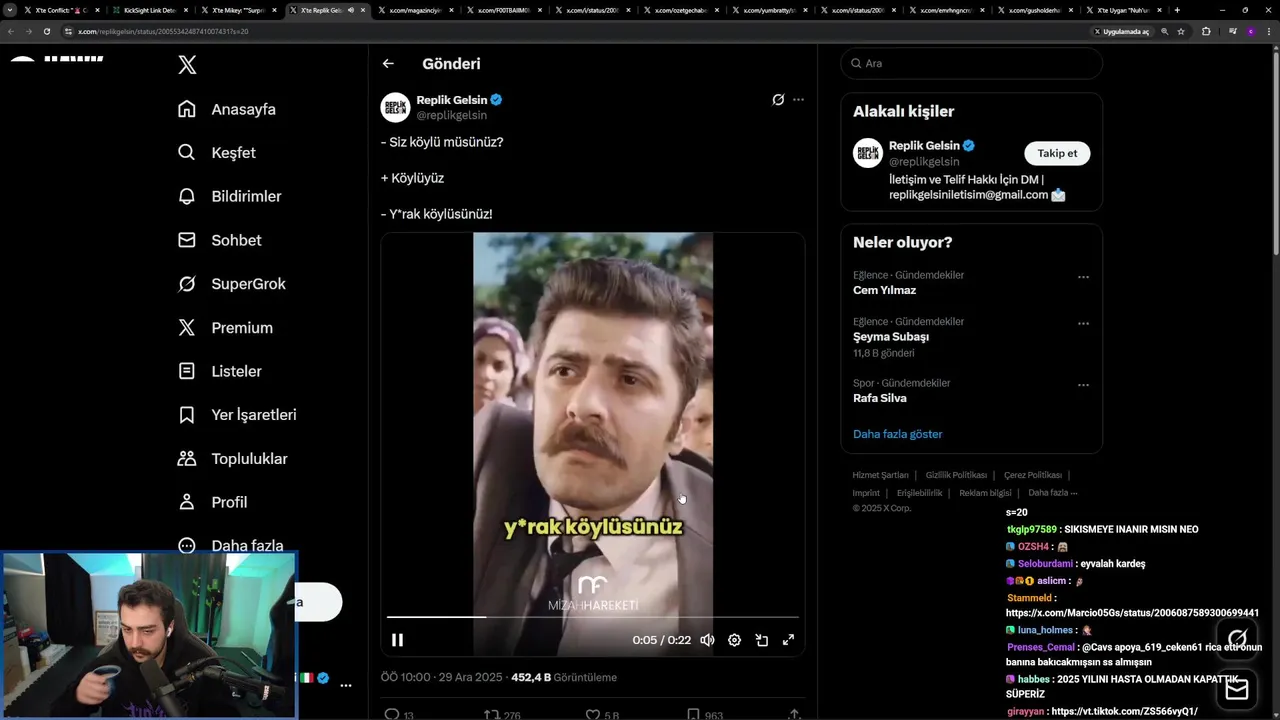Click the Grok icon on the post
Screen dimensions: 1280x720
pyautogui.click(x=778, y=99)
